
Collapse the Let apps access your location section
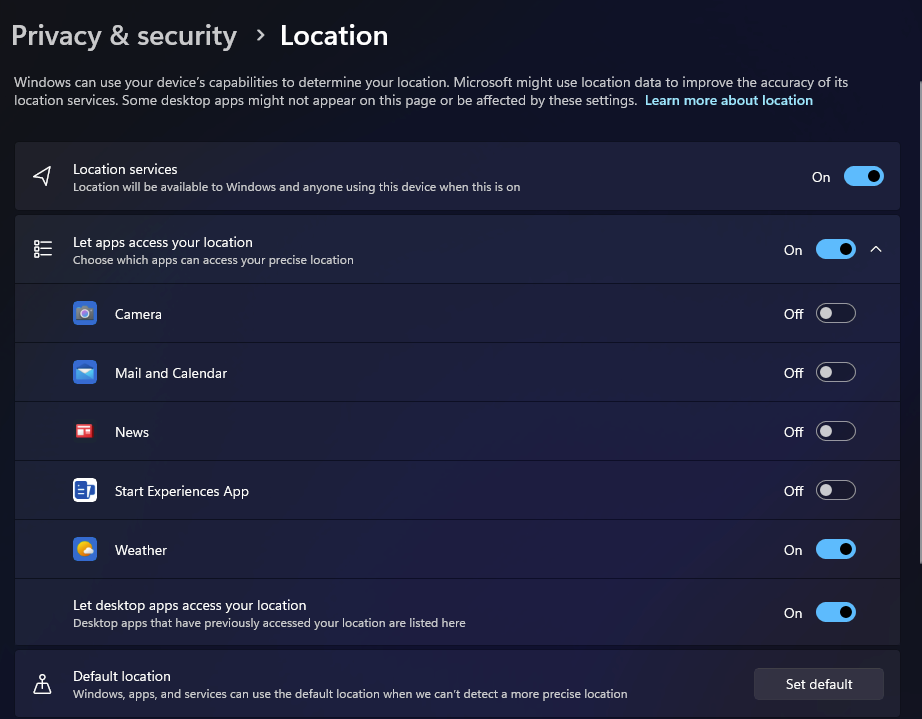(x=876, y=249)
